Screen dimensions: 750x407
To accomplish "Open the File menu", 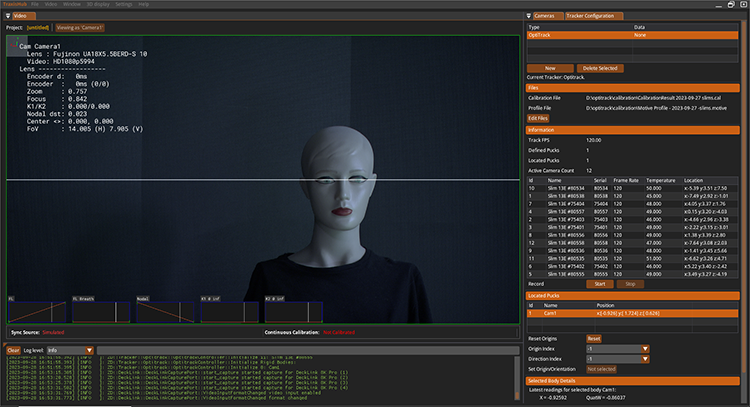I will click(x=34, y=4).
